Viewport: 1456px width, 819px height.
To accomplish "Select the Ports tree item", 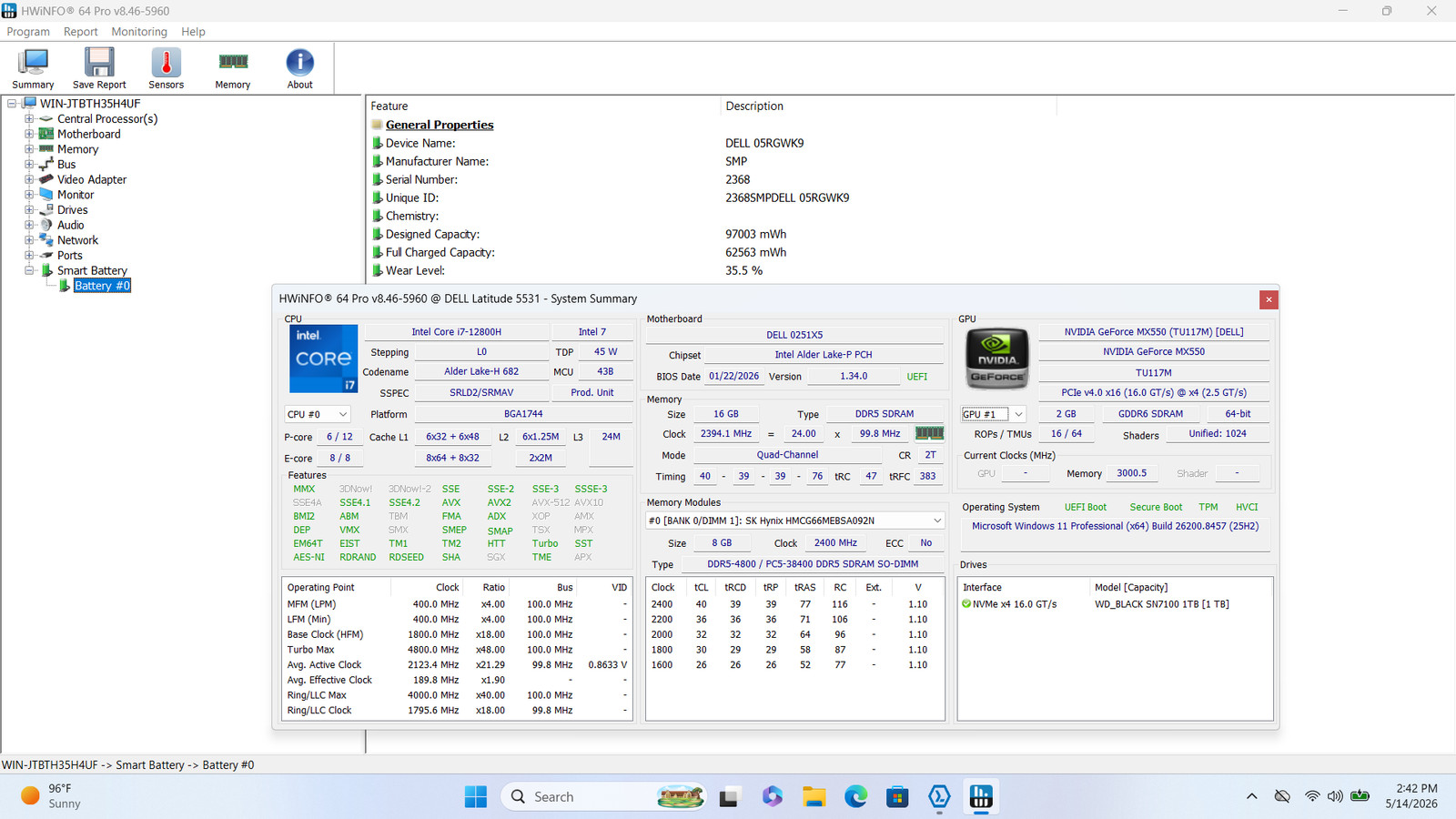I will coord(70,256).
